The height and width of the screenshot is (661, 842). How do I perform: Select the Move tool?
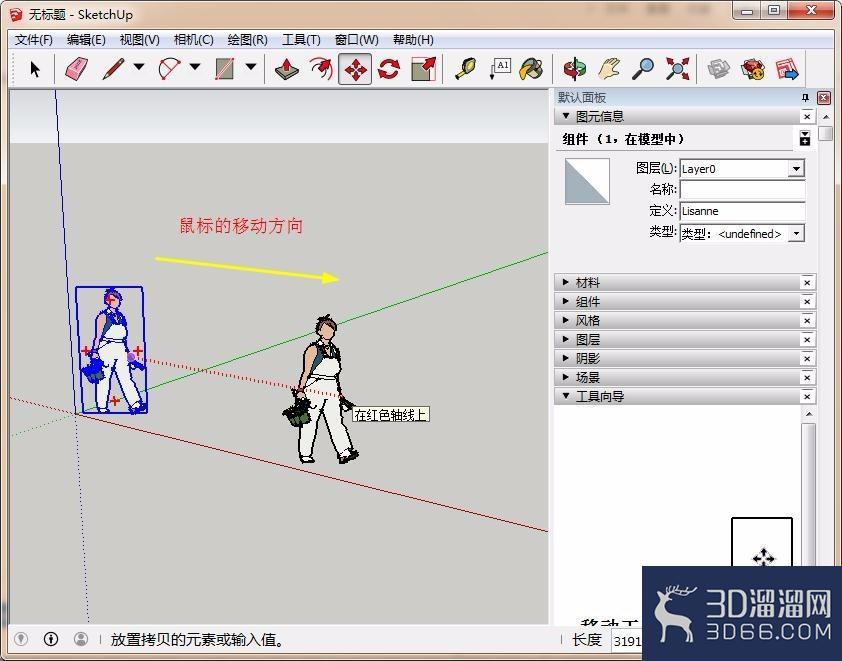point(355,69)
